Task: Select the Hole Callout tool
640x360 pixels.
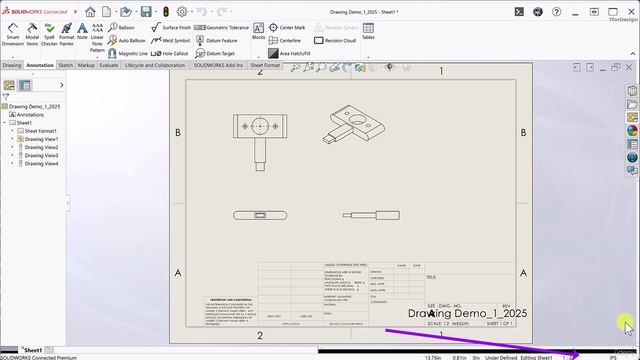Action: coord(170,53)
